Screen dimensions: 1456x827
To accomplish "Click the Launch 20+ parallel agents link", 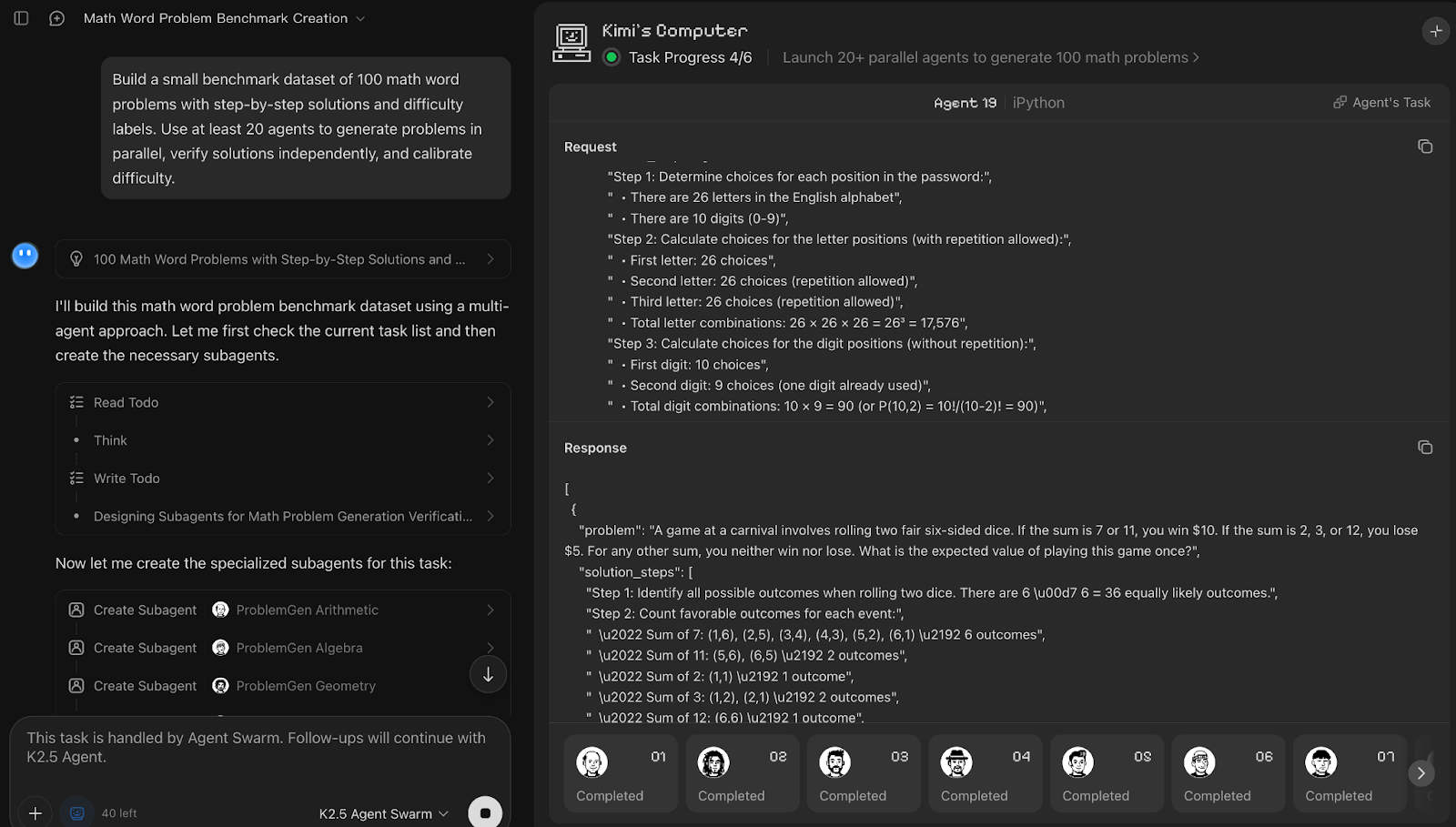I will coord(988,56).
